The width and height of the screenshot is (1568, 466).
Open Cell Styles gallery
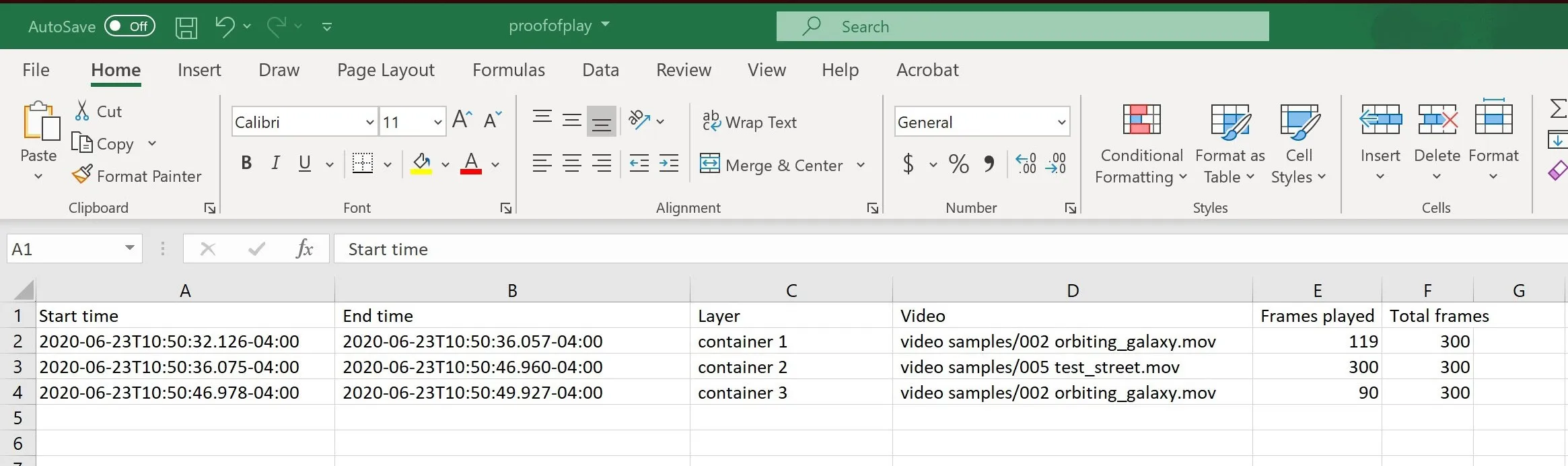1299,145
